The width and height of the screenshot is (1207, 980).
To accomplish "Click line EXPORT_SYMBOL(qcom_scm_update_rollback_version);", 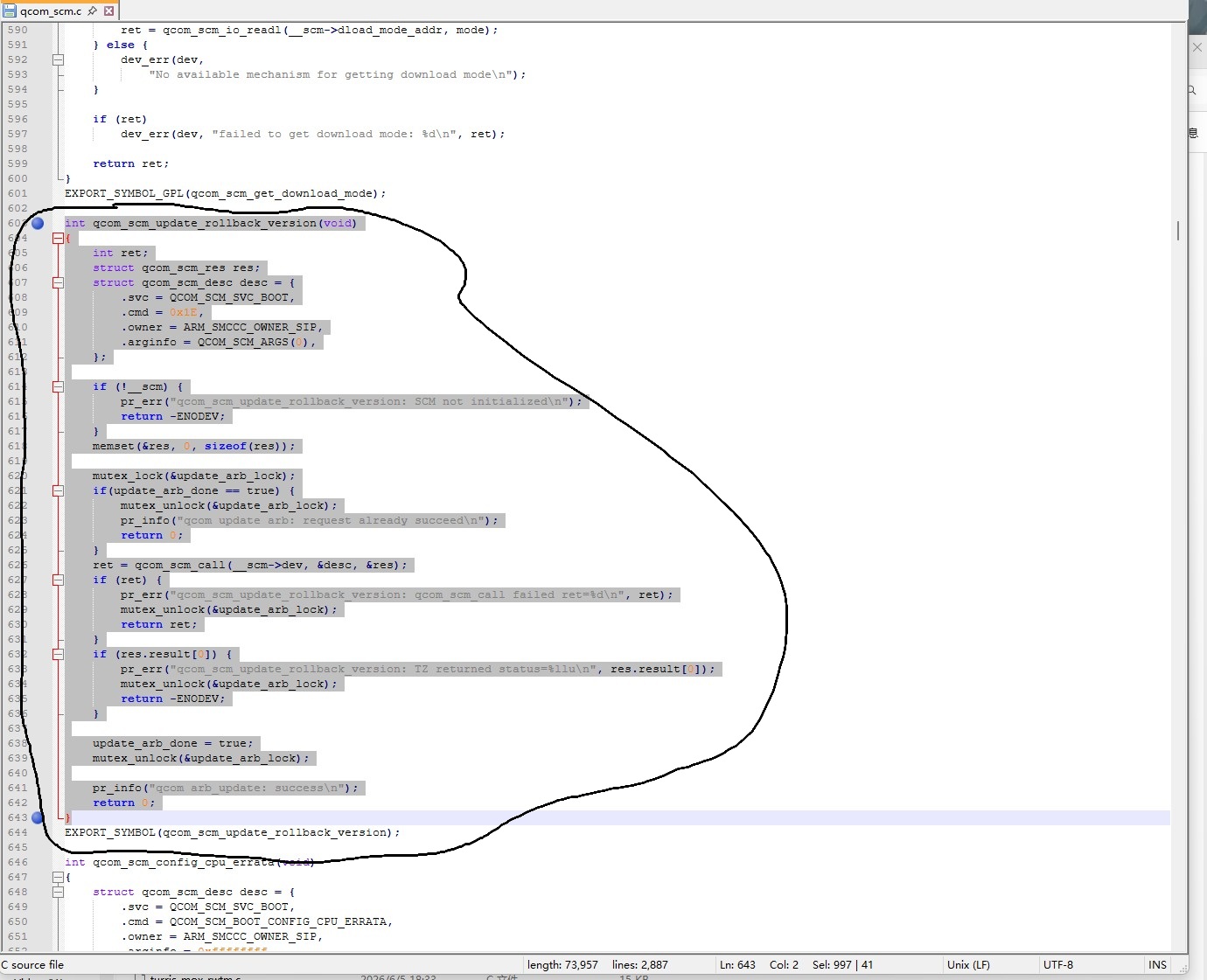I will pos(232,832).
